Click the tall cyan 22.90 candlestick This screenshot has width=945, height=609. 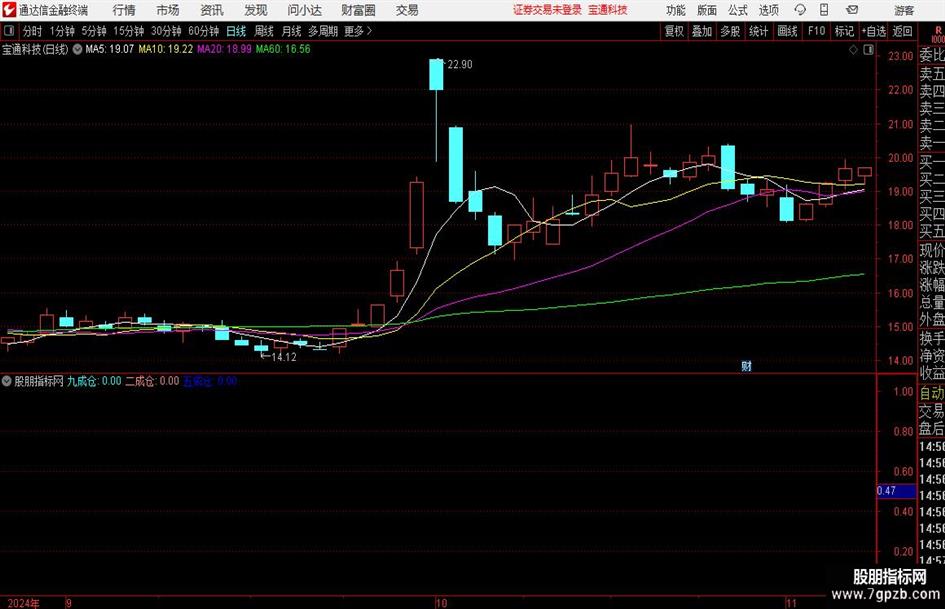click(436, 74)
